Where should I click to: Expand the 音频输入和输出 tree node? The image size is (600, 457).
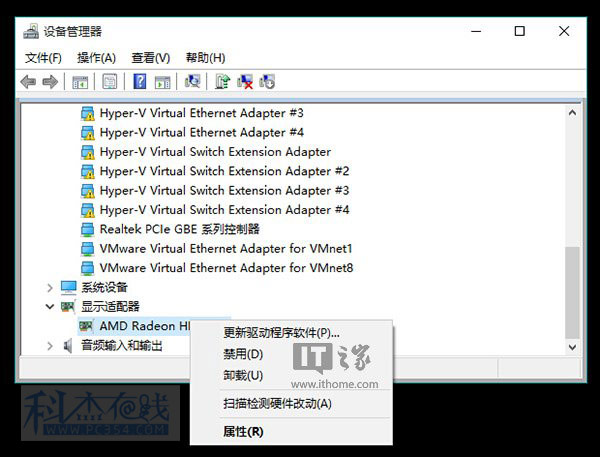click(50, 346)
